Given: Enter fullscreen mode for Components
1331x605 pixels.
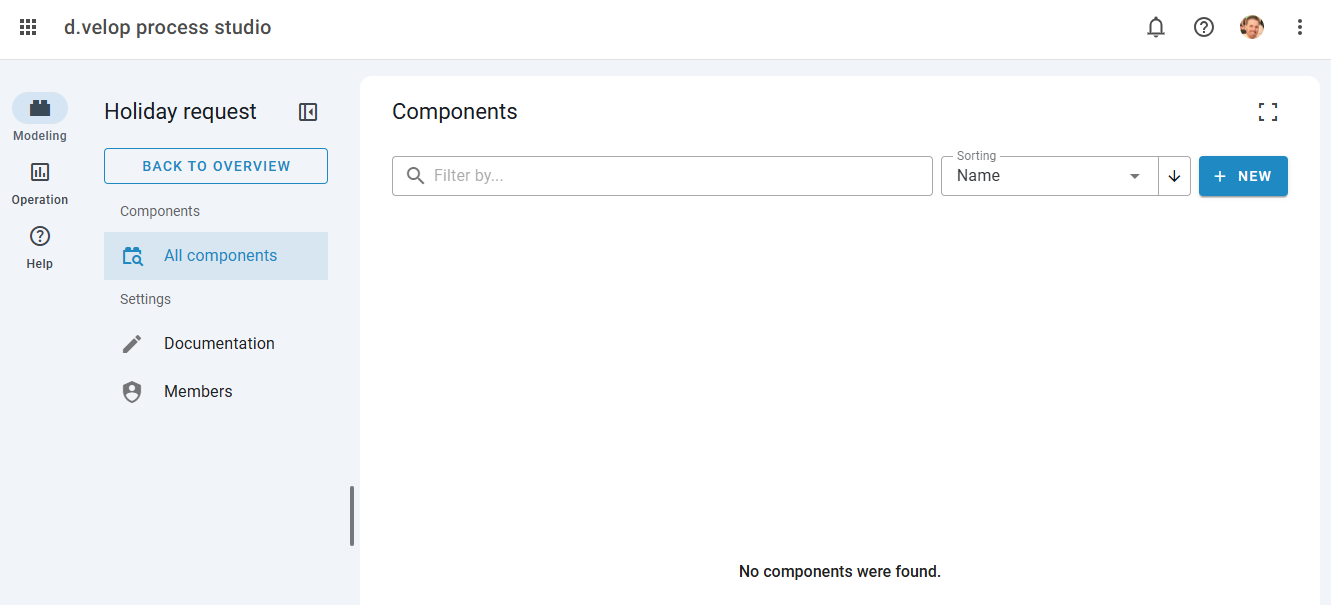Looking at the screenshot, I should [1268, 112].
